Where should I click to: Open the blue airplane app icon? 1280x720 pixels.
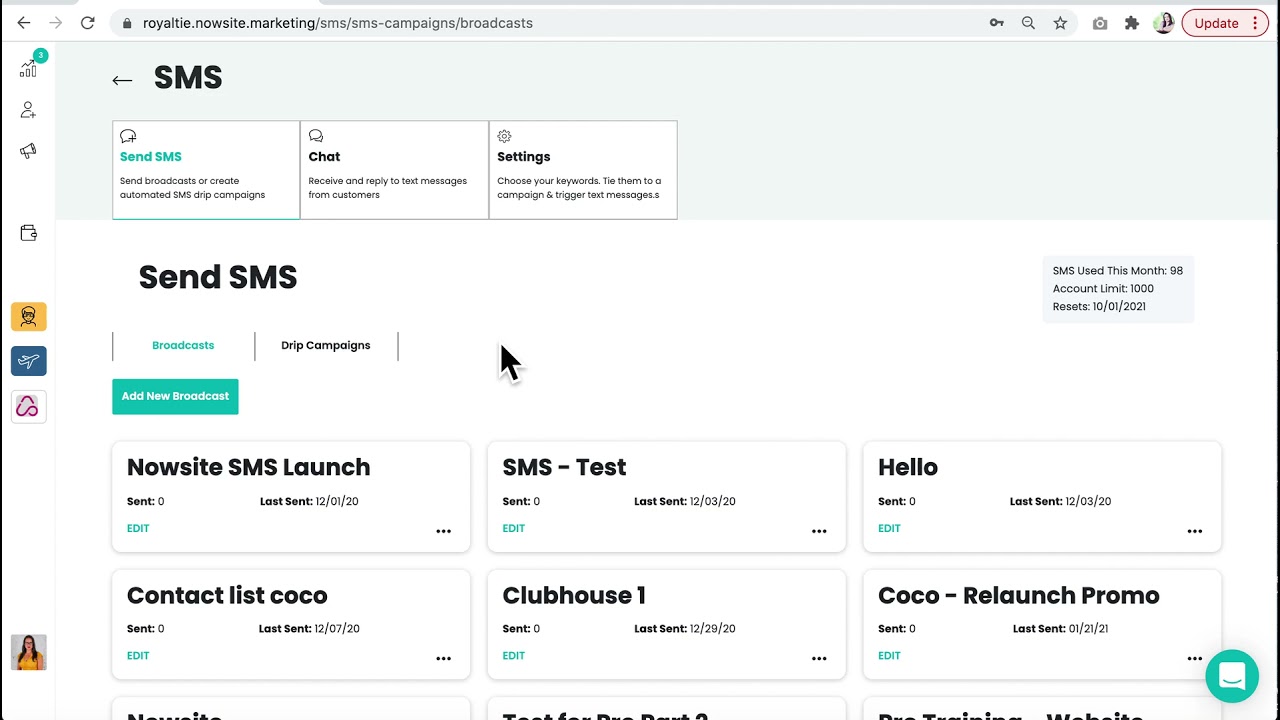click(29, 361)
